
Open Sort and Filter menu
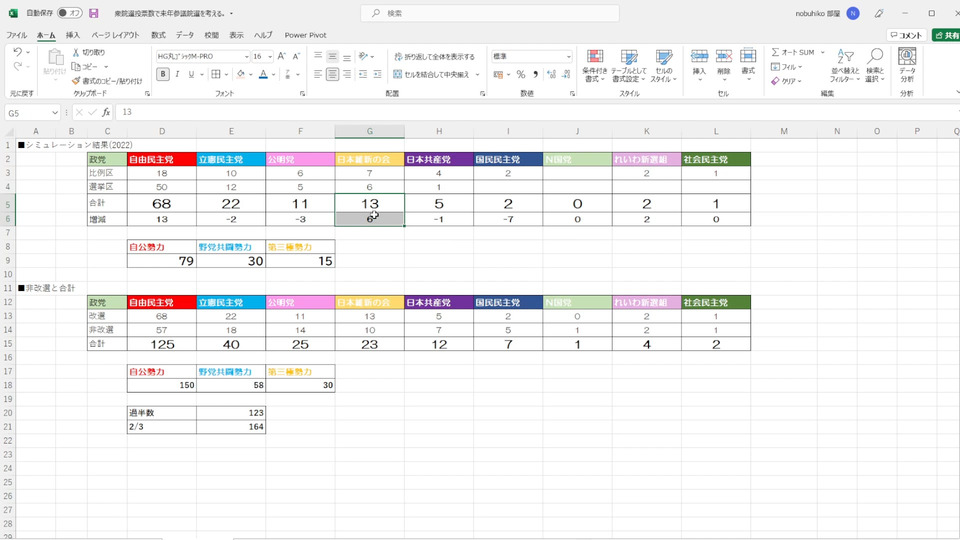point(845,66)
